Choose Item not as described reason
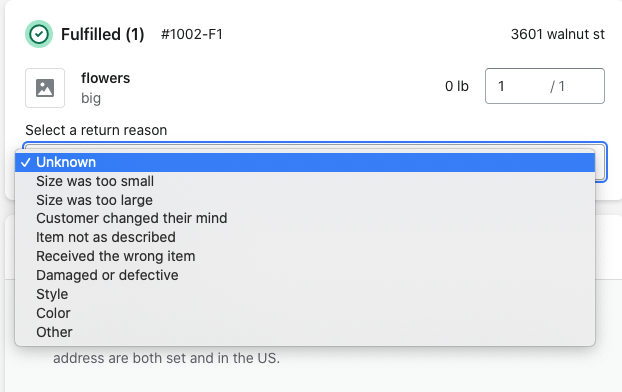Screen dimensions: 622x392 tap(305, 237)
